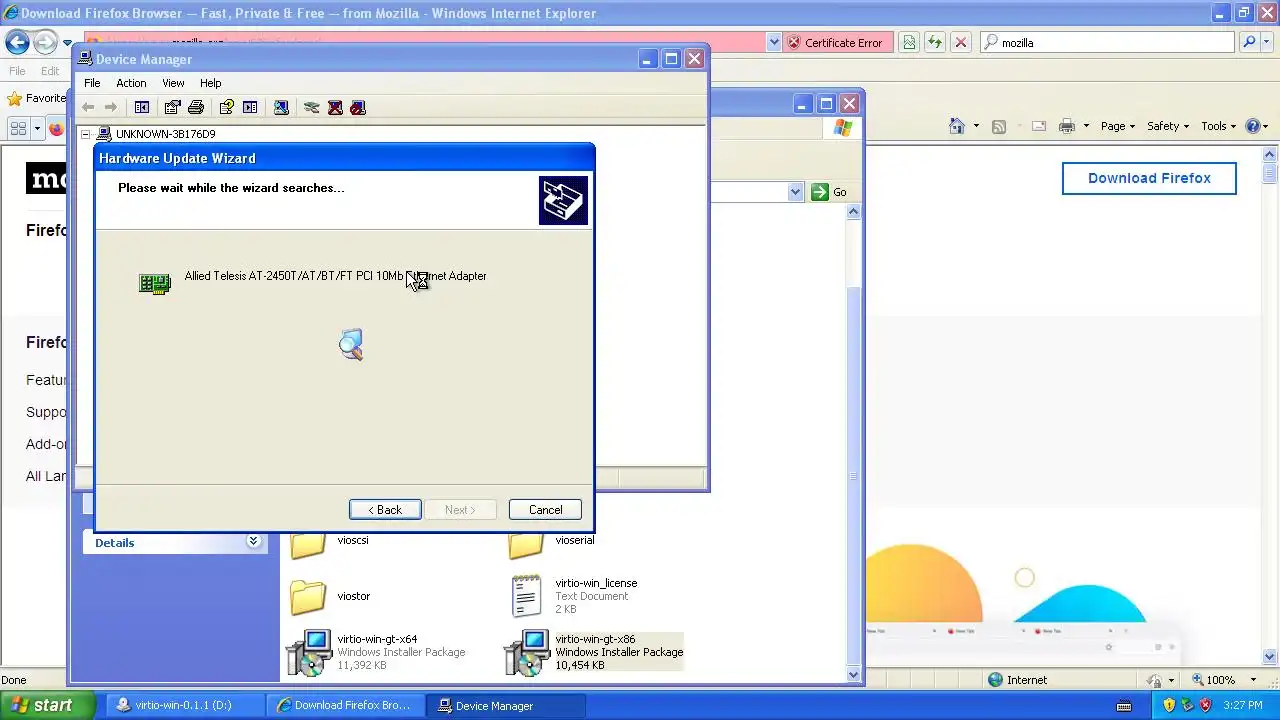Open the Page menu in IE command bar

[x=1118, y=126]
